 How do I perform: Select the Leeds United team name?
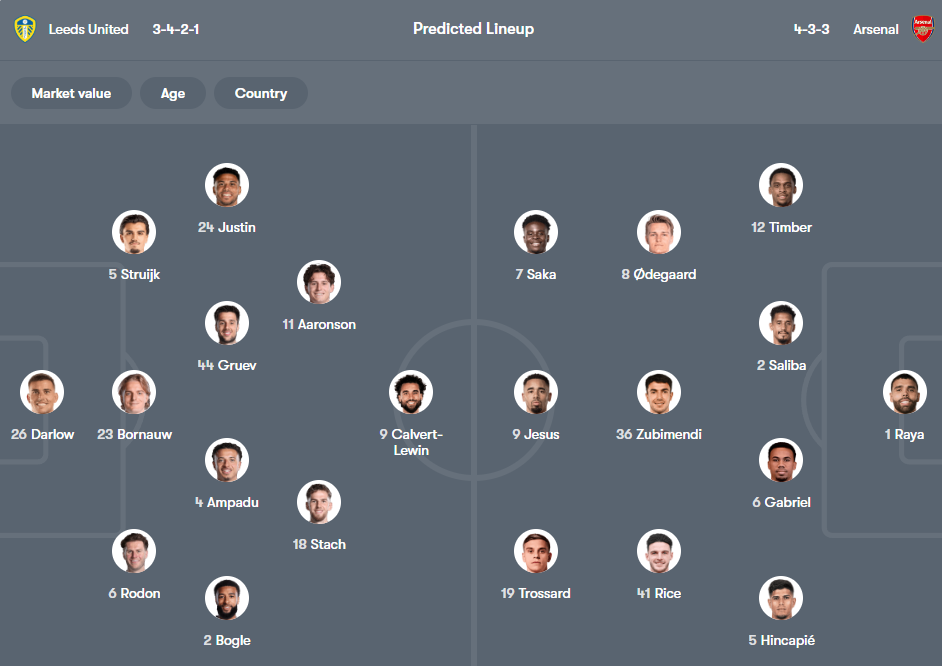(x=86, y=29)
